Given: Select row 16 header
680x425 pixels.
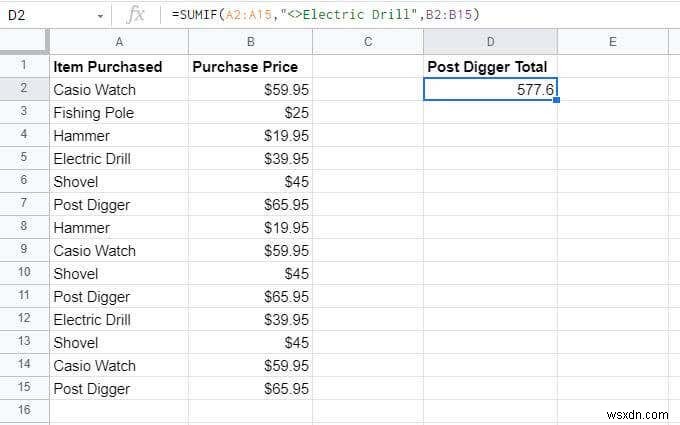Looking at the screenshot, I should 24,411.
